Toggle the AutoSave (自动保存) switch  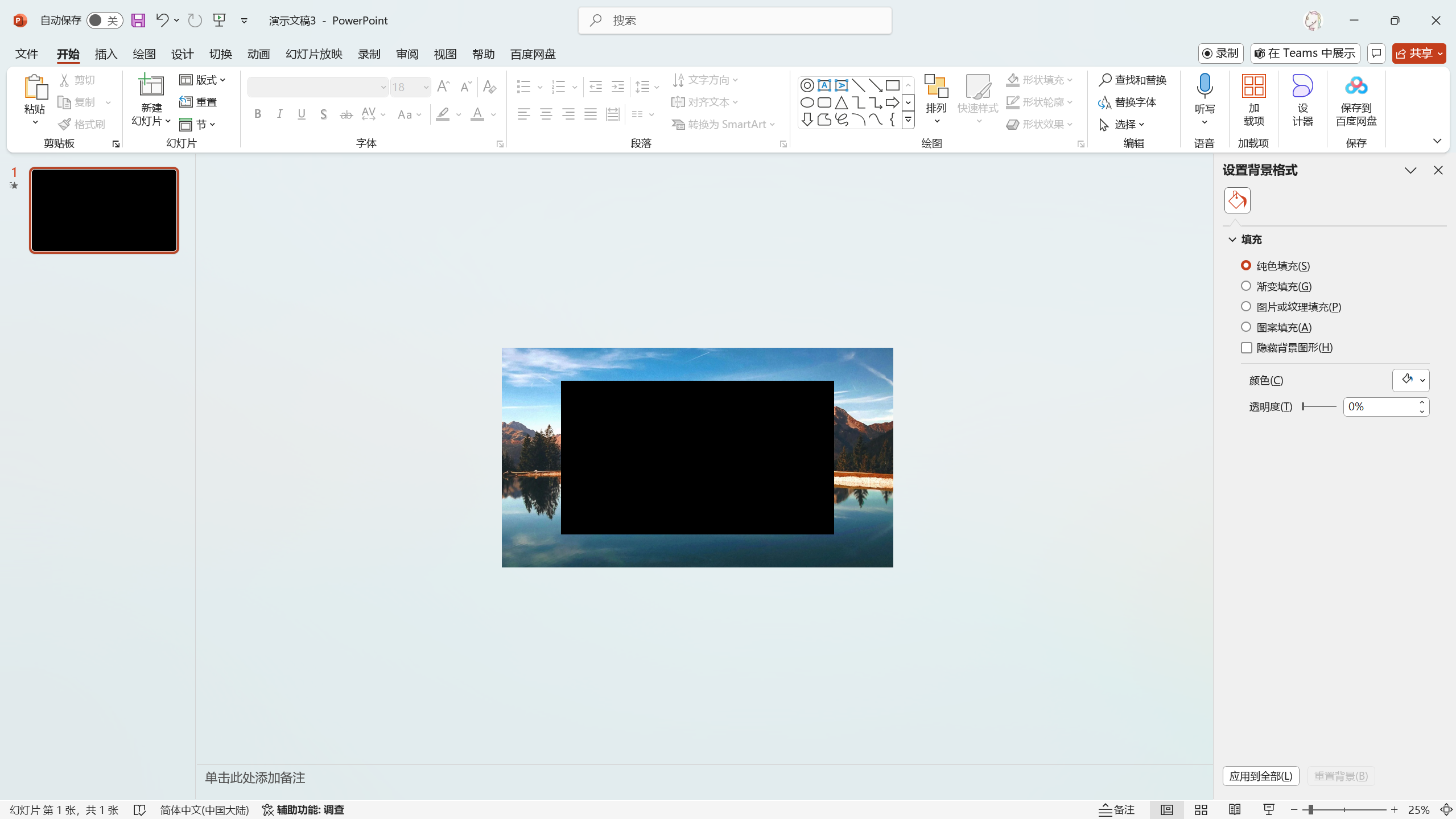(x=105, y=20)
